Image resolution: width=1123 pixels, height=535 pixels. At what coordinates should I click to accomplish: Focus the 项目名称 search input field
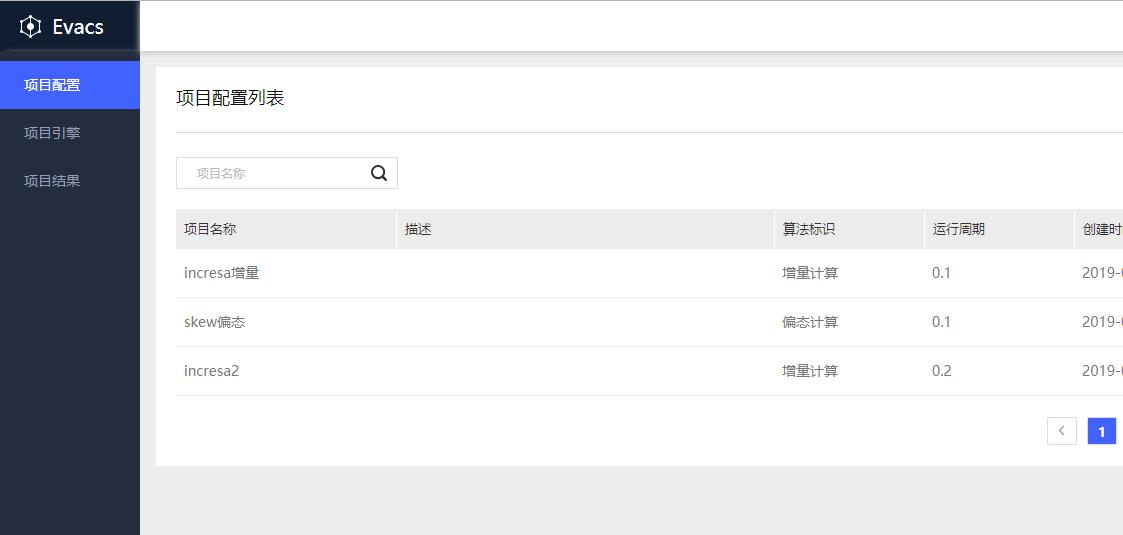(x=272, y=173)
